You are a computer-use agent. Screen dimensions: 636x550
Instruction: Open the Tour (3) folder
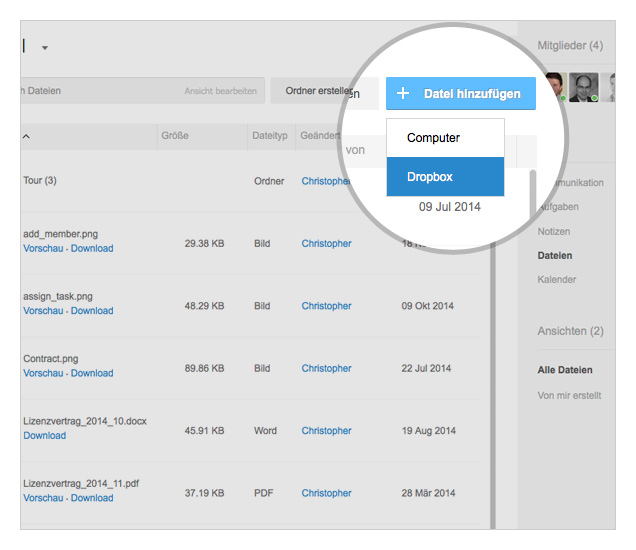(x=40, y=180)
